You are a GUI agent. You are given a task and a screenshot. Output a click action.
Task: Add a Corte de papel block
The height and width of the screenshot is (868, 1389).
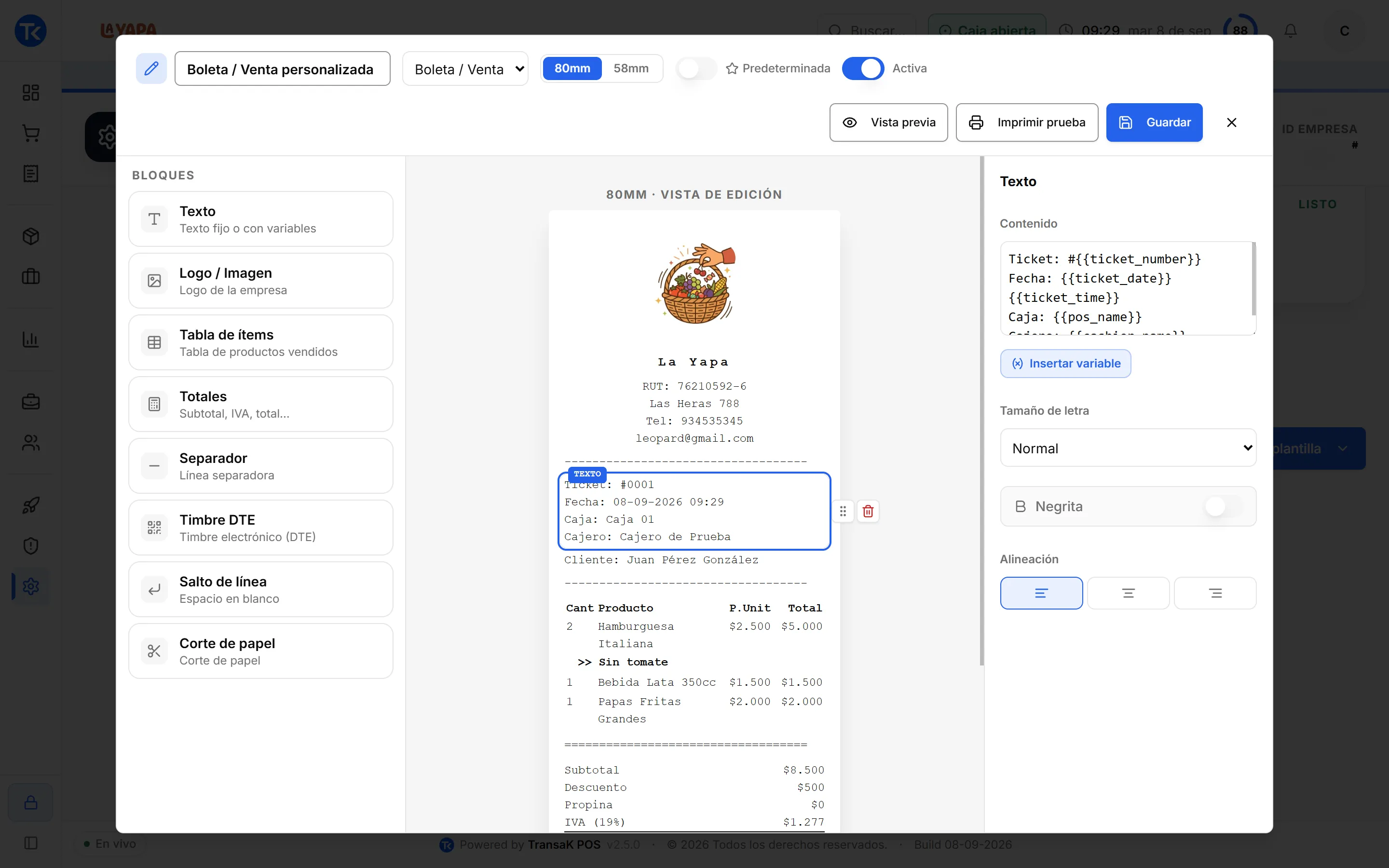pos(260,651)
